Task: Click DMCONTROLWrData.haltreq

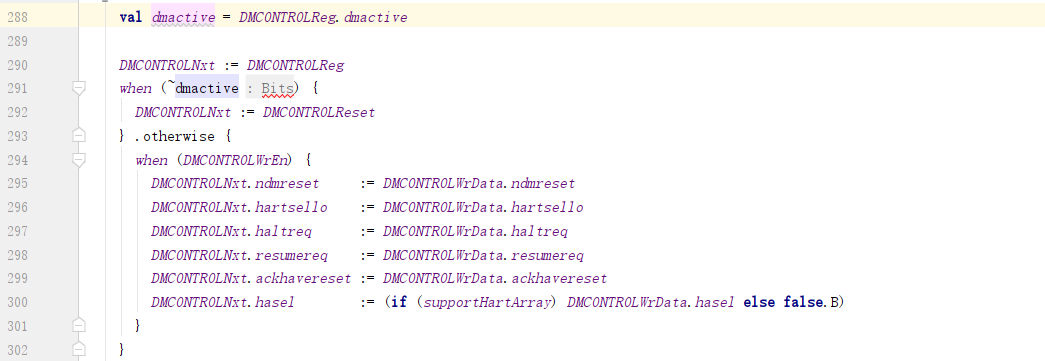Action: (x=475, y=231)
